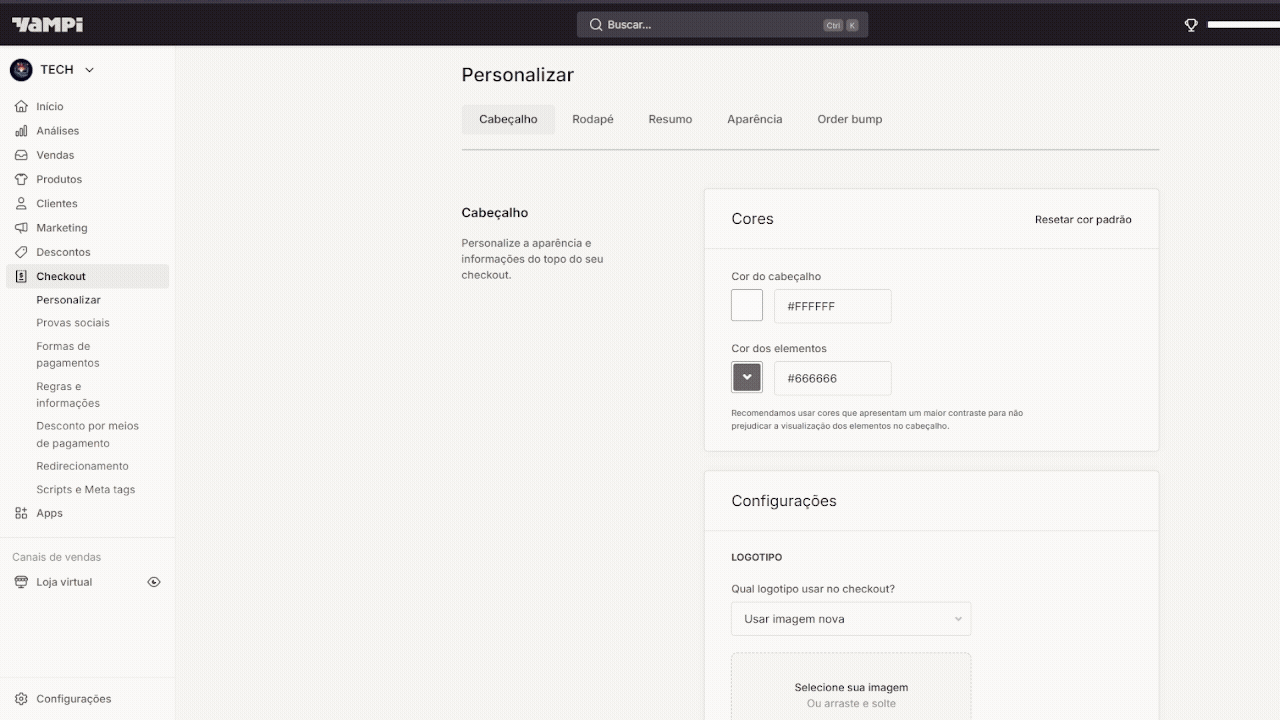The image size is (1280, 720).
Task: Click Resetar cor padrão link
Action: (1083, 219)
